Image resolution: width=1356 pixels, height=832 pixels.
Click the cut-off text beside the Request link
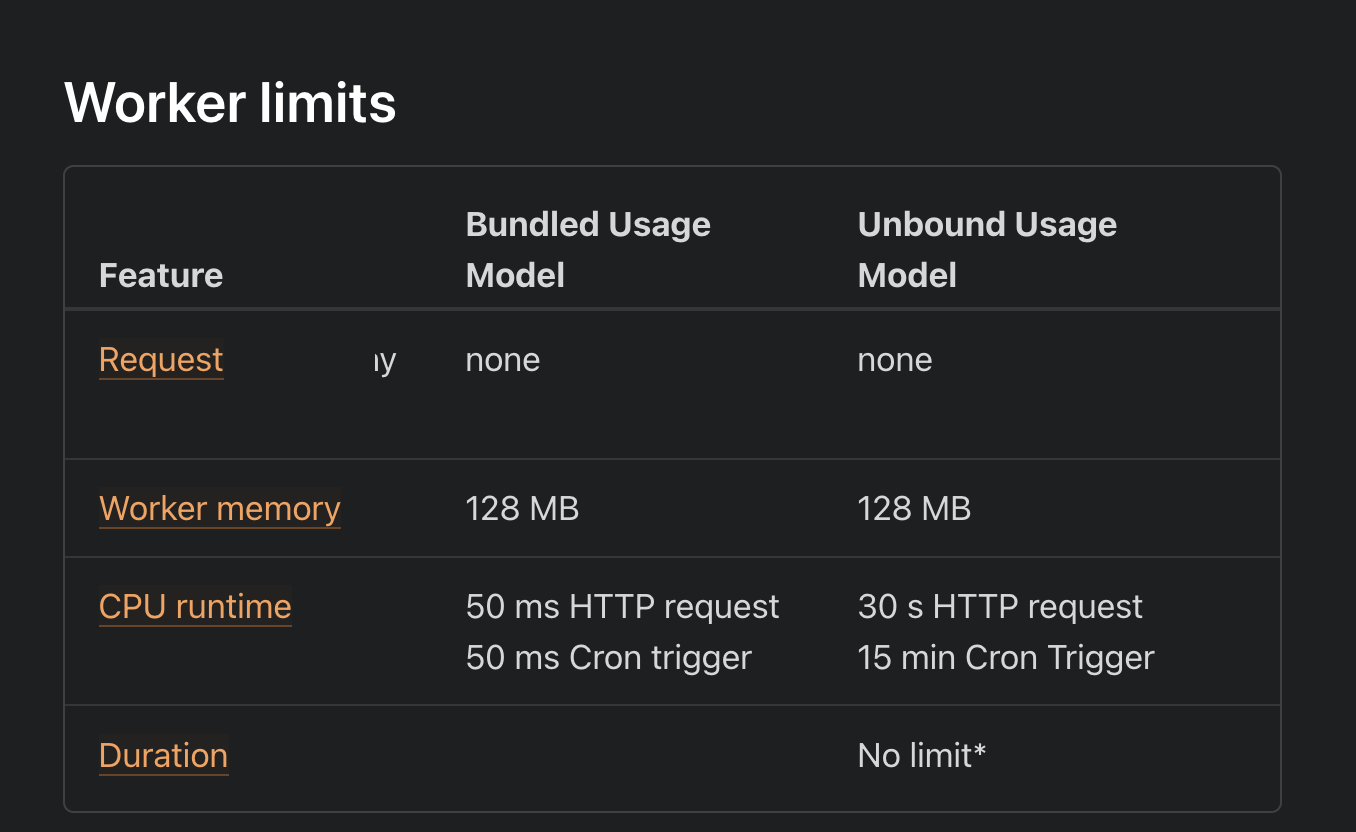pyautogui.click(x=385, y=361)
